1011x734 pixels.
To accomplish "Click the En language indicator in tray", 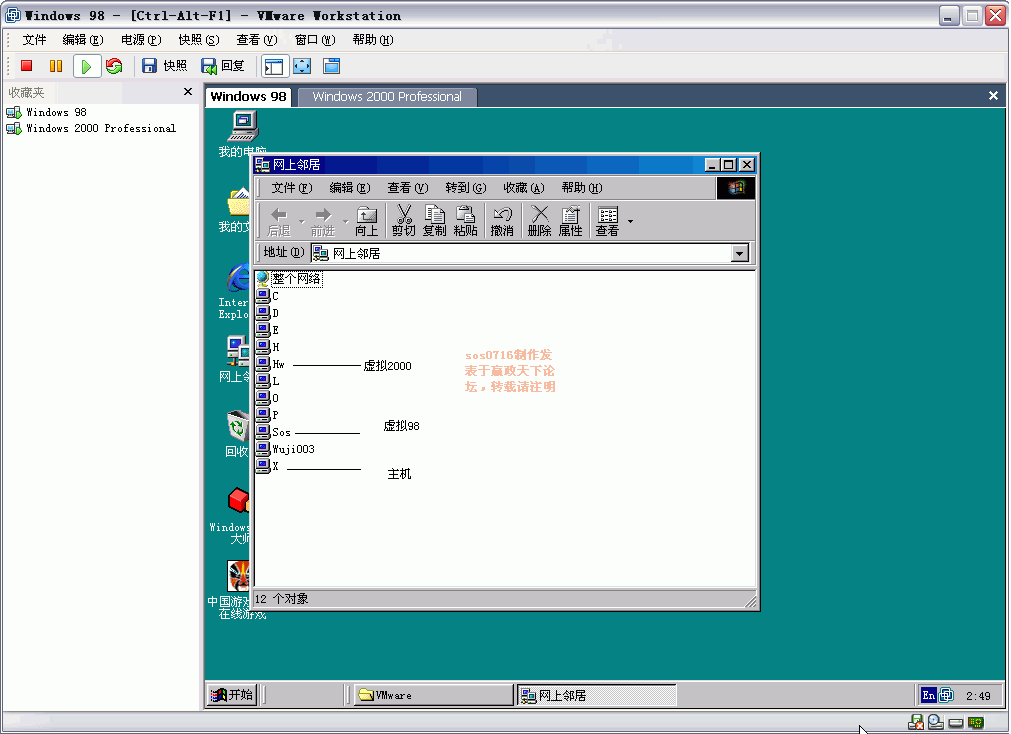I will pos(928,695).
